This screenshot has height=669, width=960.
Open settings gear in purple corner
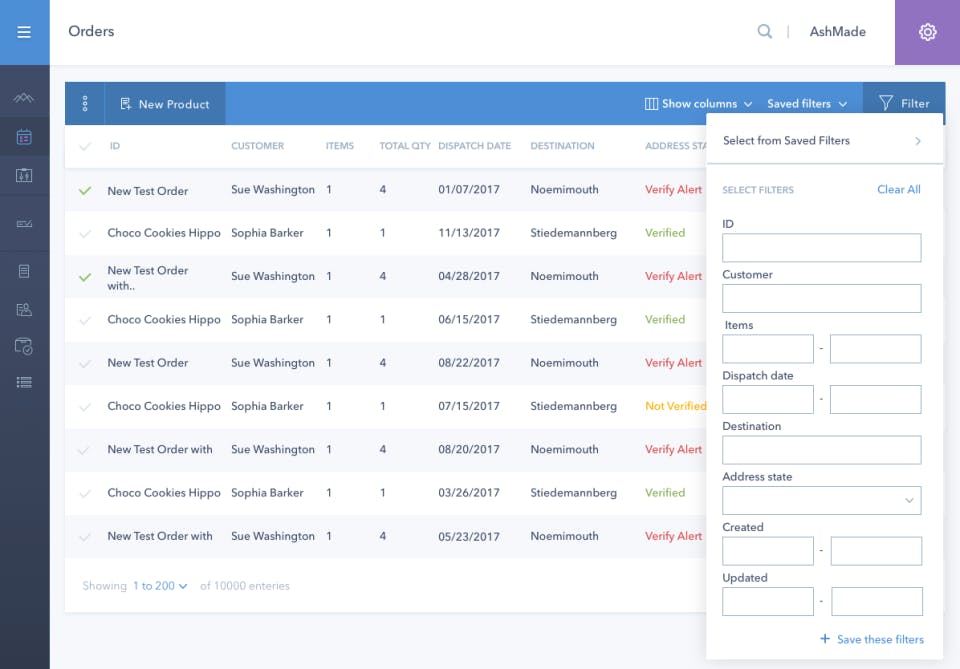coord(927,32)
